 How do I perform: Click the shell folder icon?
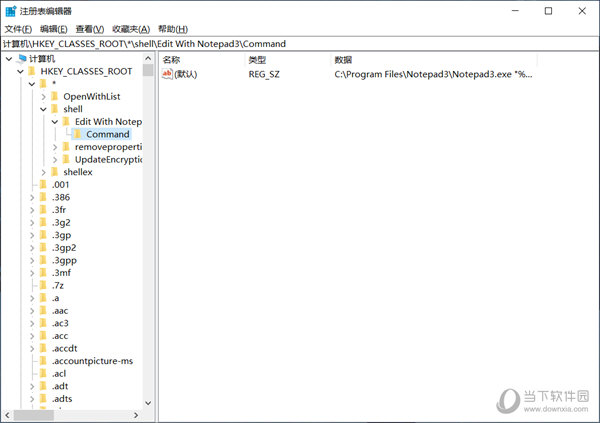[55, 109]
